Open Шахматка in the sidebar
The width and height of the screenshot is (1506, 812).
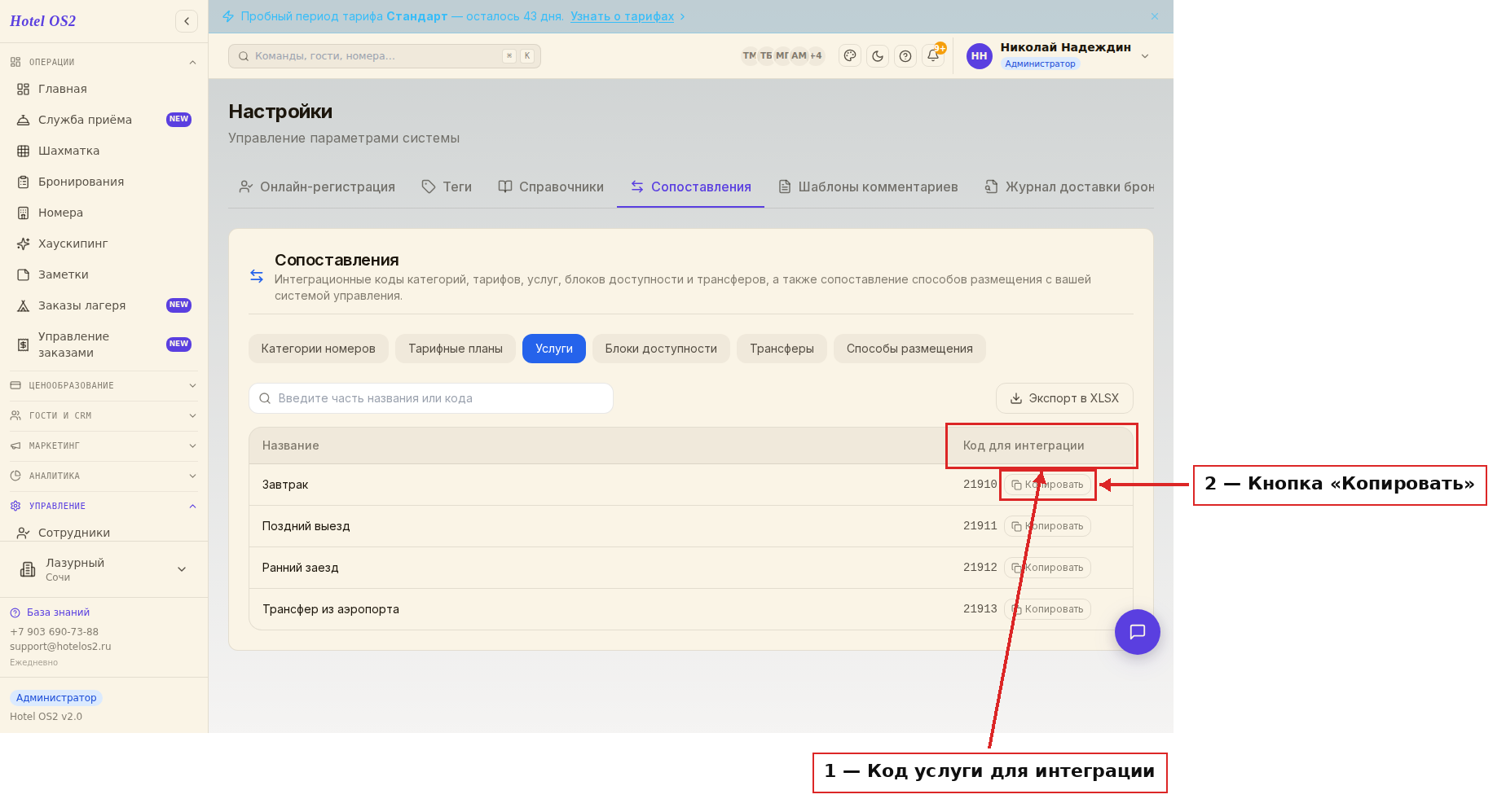click(103, 151)
